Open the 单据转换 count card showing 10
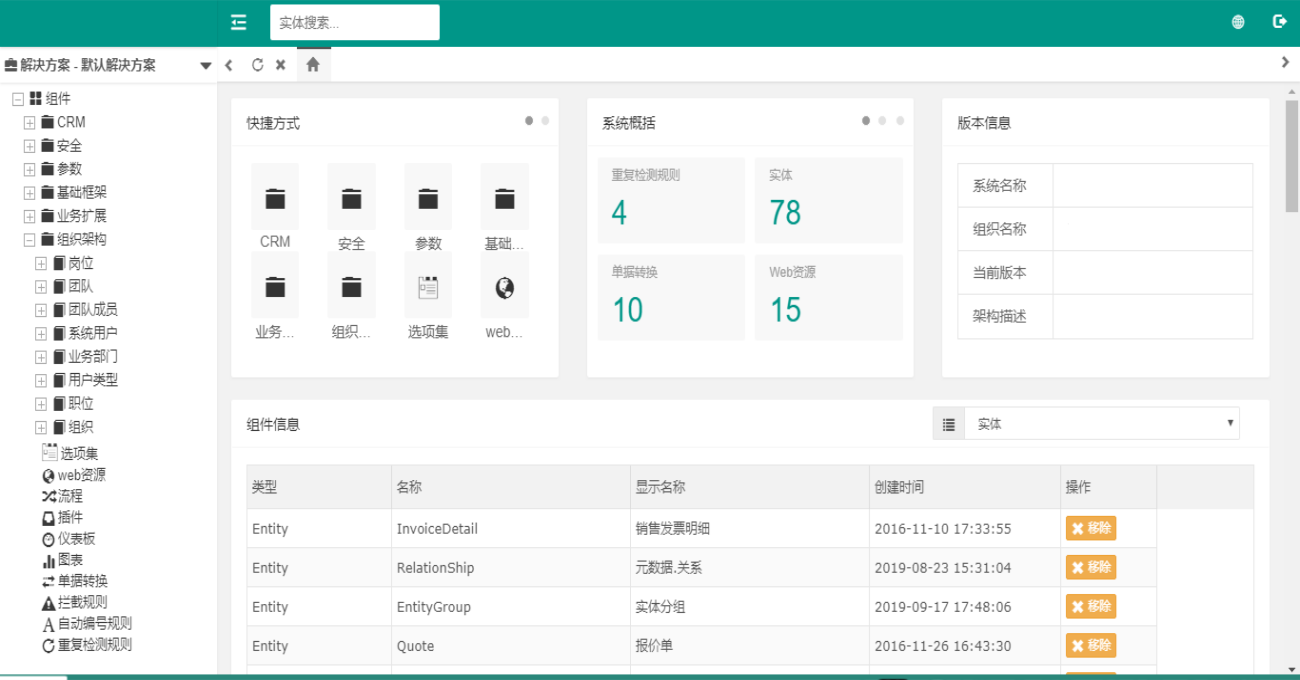Viewport: 1300px width, 680px height. point(671,297)
